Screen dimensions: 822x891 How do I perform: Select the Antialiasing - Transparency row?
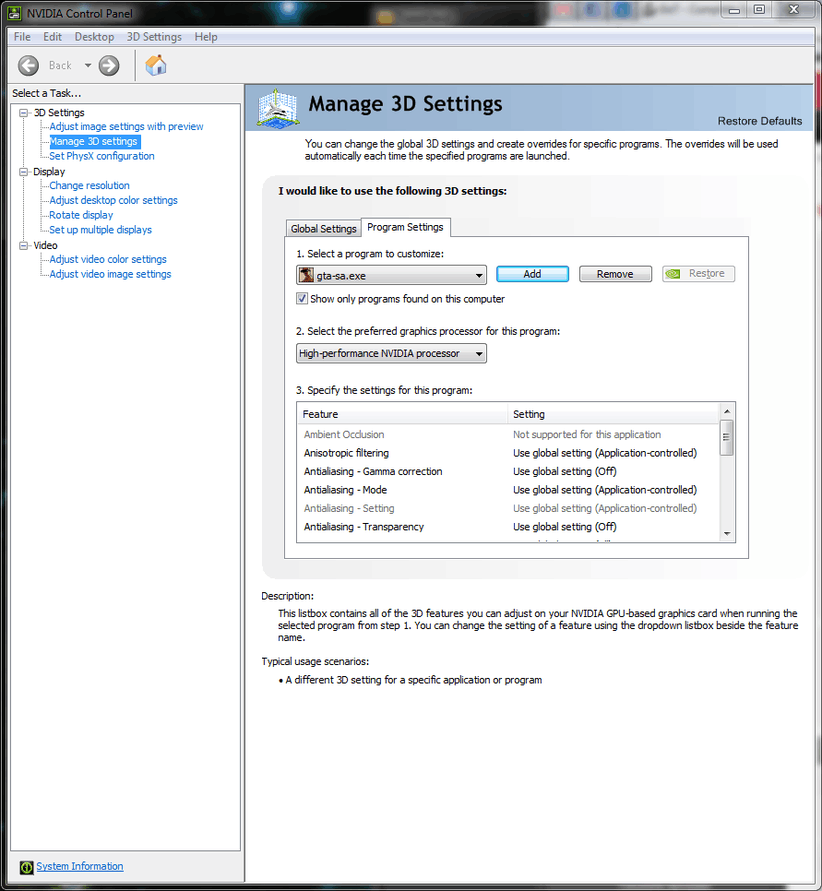point(508,527)
